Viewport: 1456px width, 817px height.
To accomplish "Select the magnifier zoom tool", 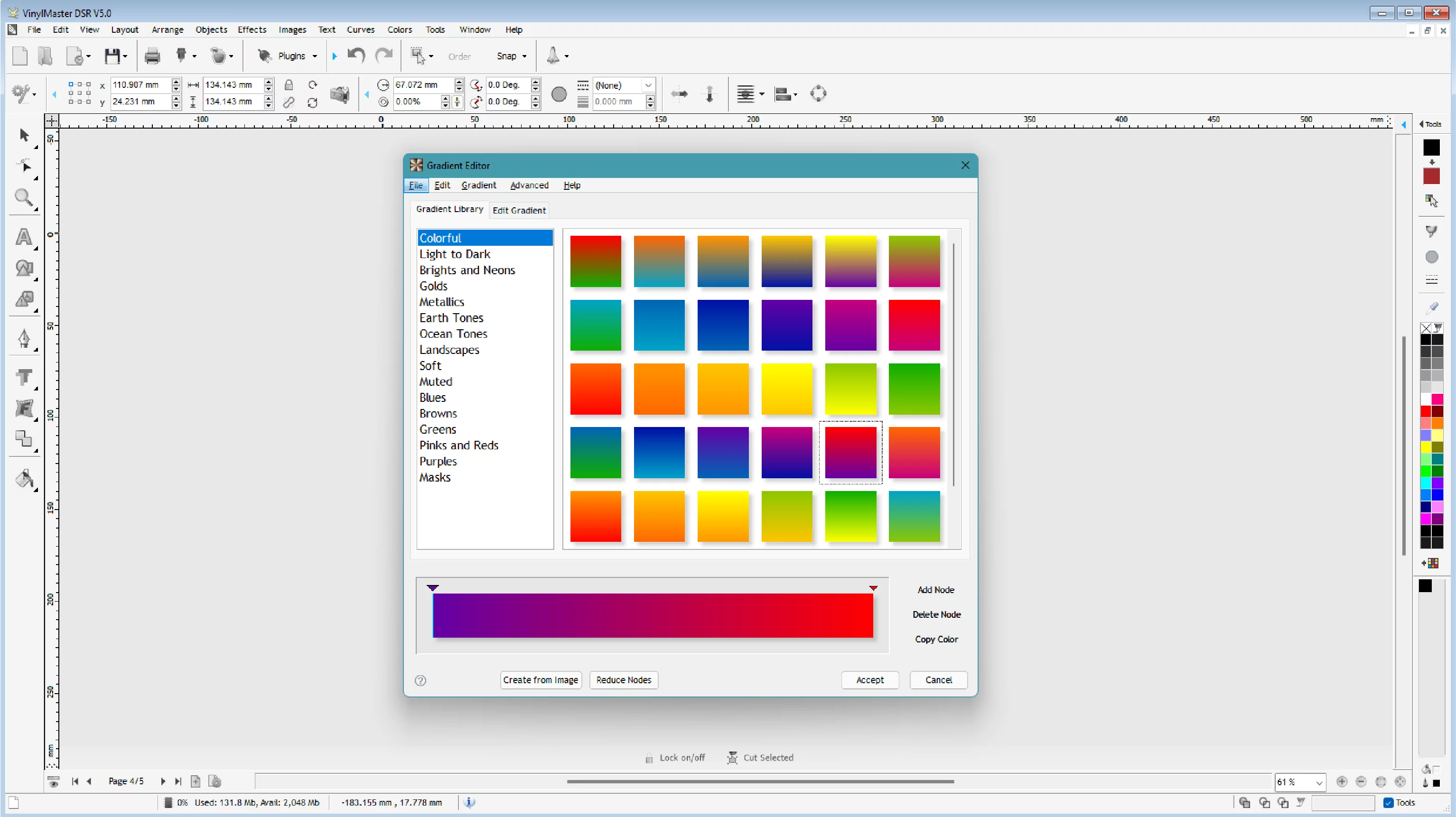I will coord(24,198).
